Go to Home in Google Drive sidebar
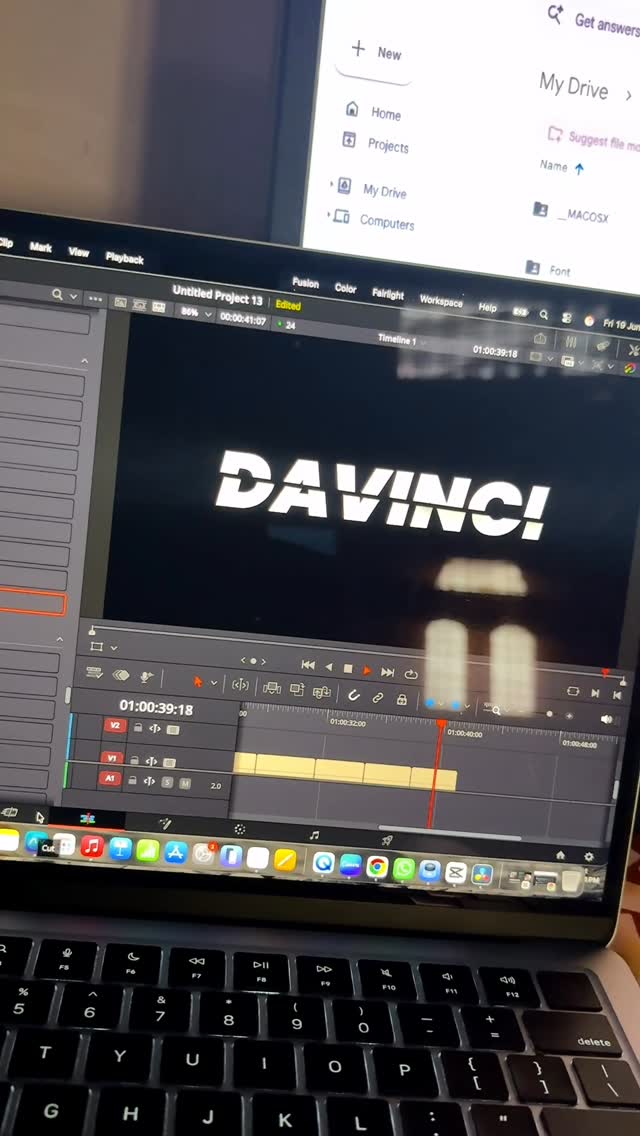The height and width of the screenshot is (1136, 640). pyautogui.click(x=373, y=112)
